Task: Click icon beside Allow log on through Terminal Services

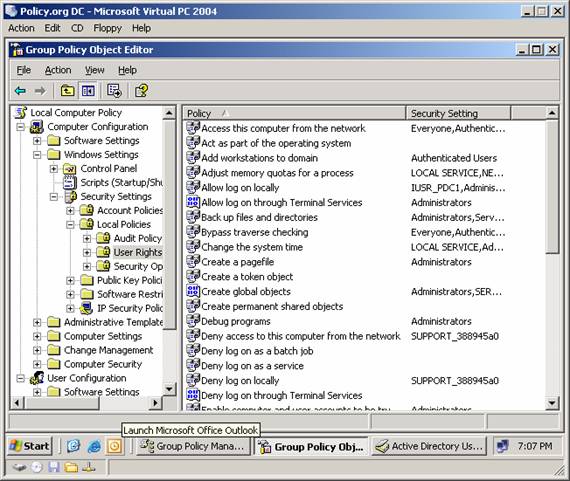Action: click(193, 202)
